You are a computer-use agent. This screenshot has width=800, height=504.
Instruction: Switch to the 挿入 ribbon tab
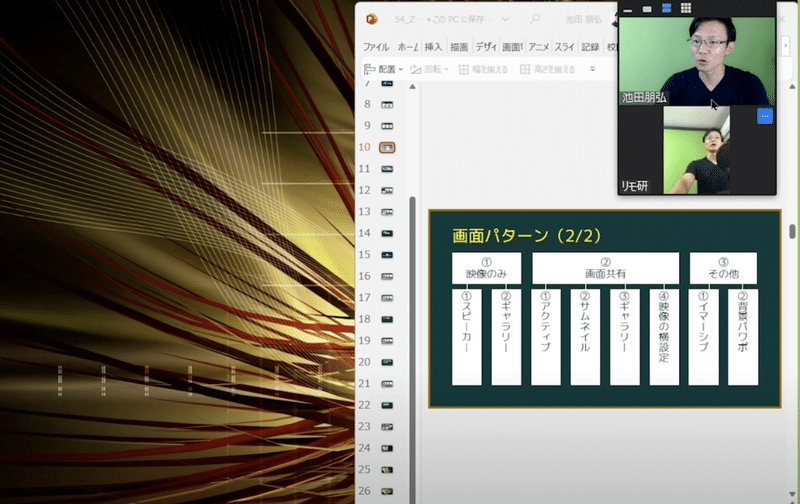pyautogui.click(x=433, y=47)
